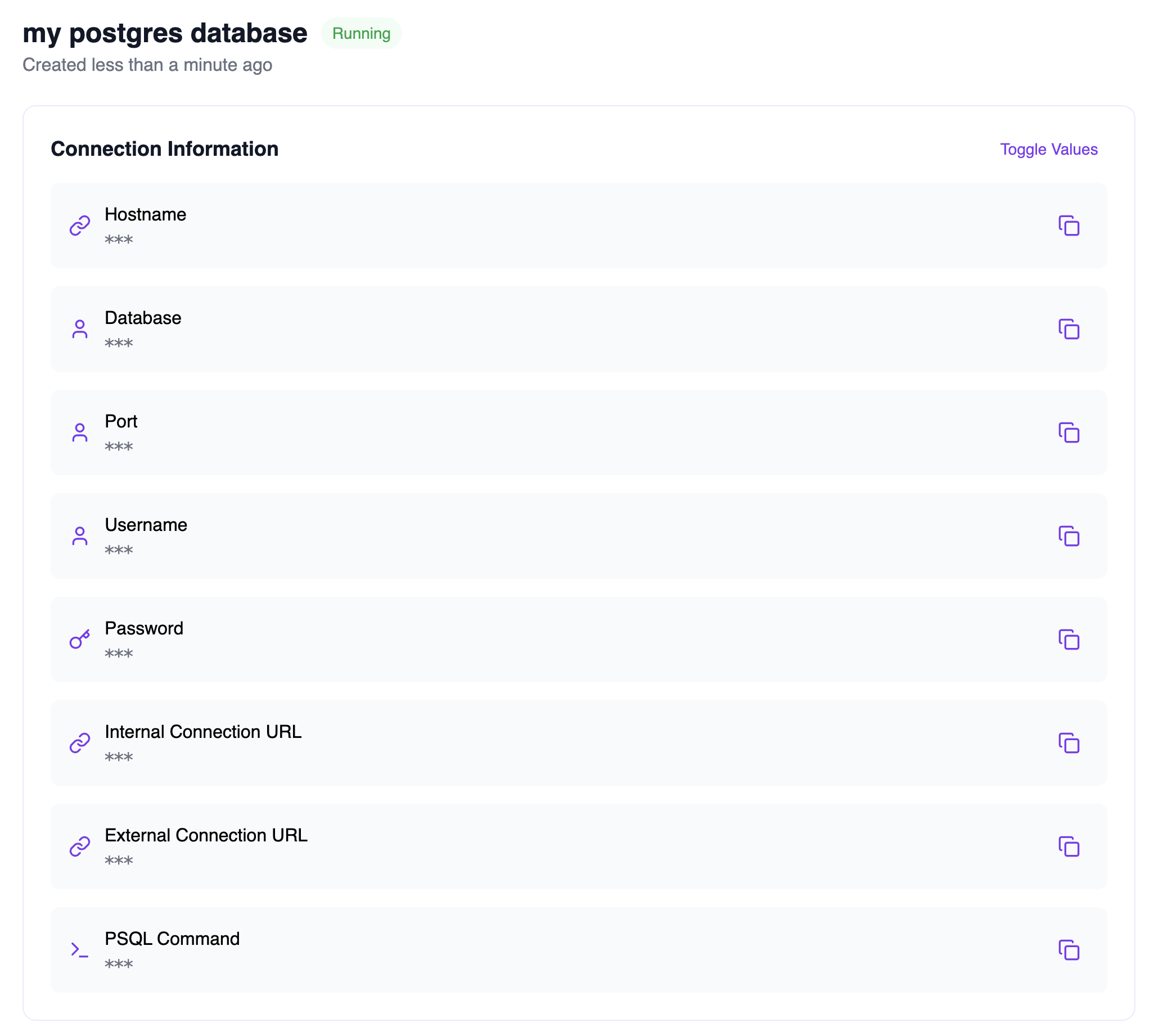Click the Password key icon
Image resolution: width=1154 pixels, height=1036 pixels.
click(x=80, y=639)
